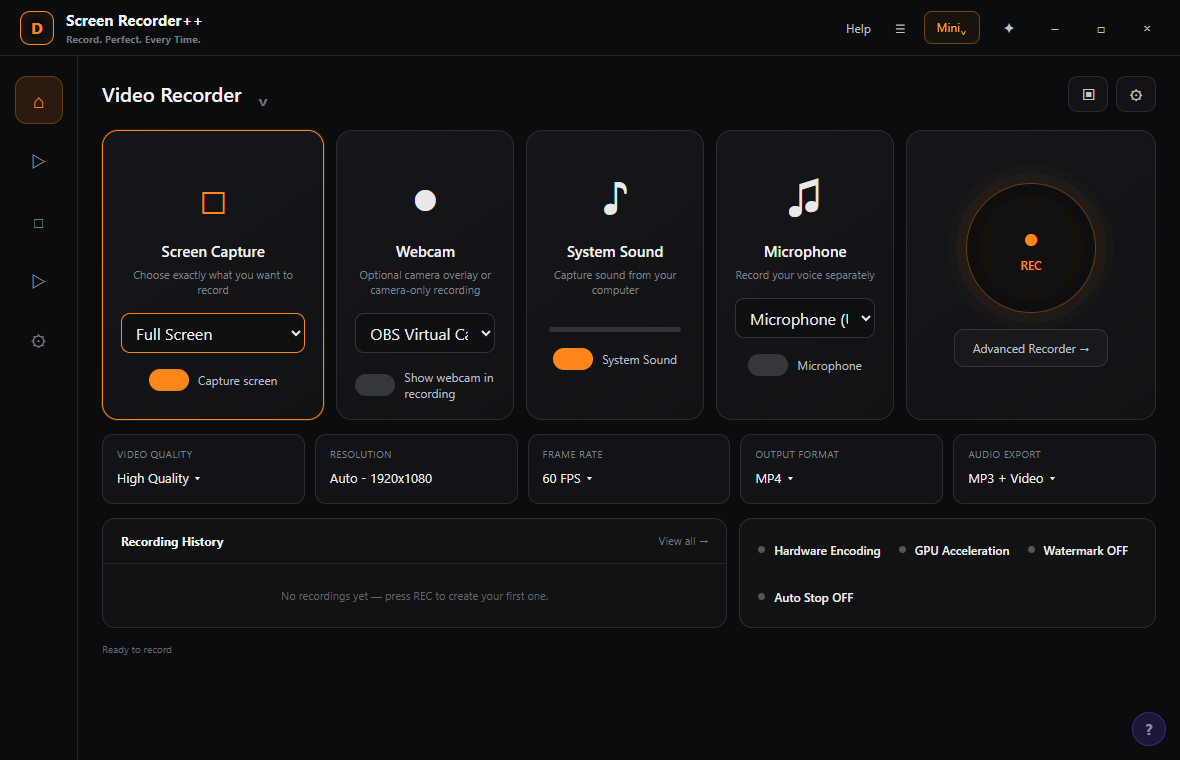Screen dimensions: 1180x760
Task: Click the Microphone double-note icon
Action: click(804, 198)
